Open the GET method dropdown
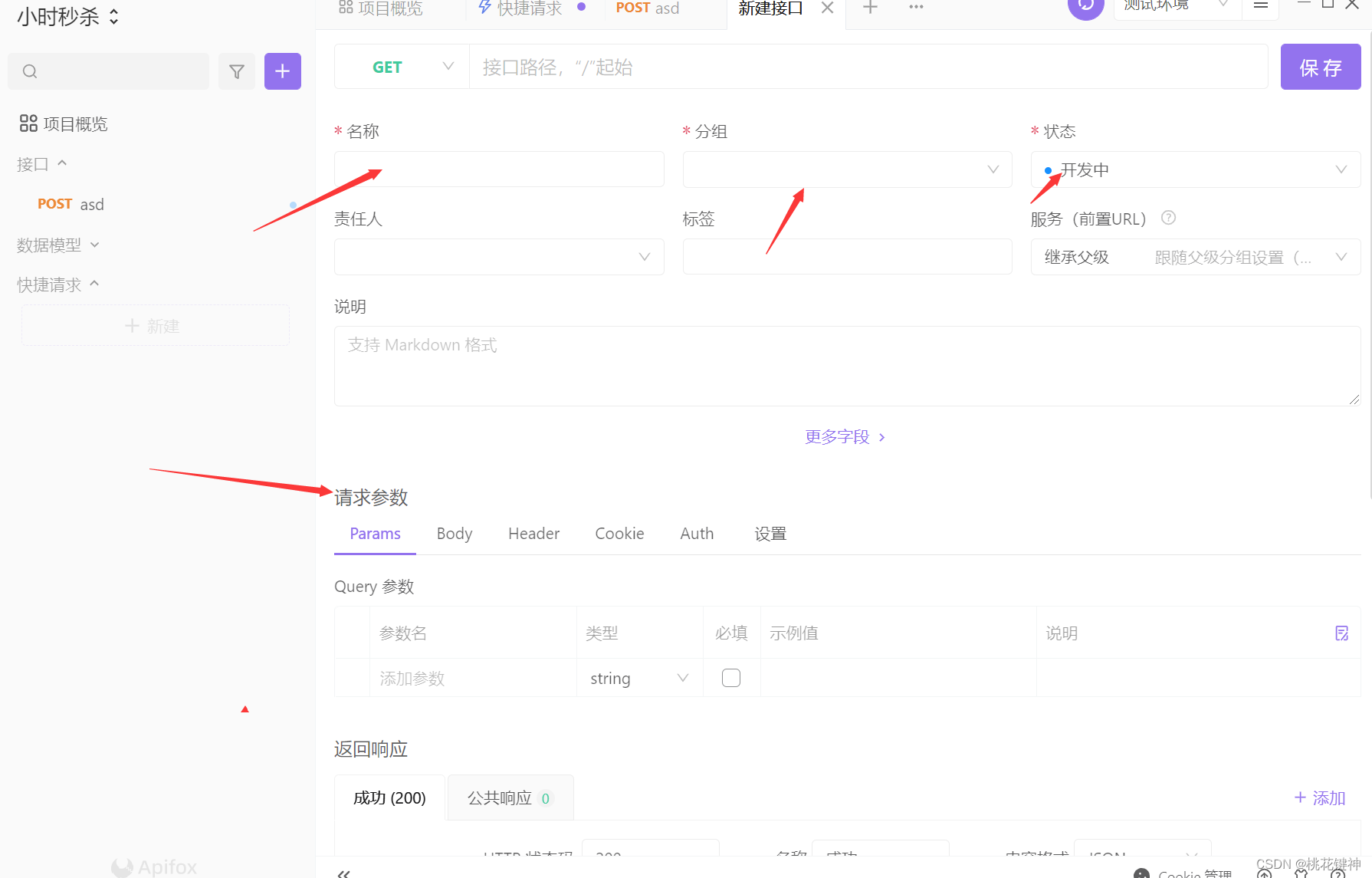This screenshot has width=1372, height=878. tap(402, 67)
